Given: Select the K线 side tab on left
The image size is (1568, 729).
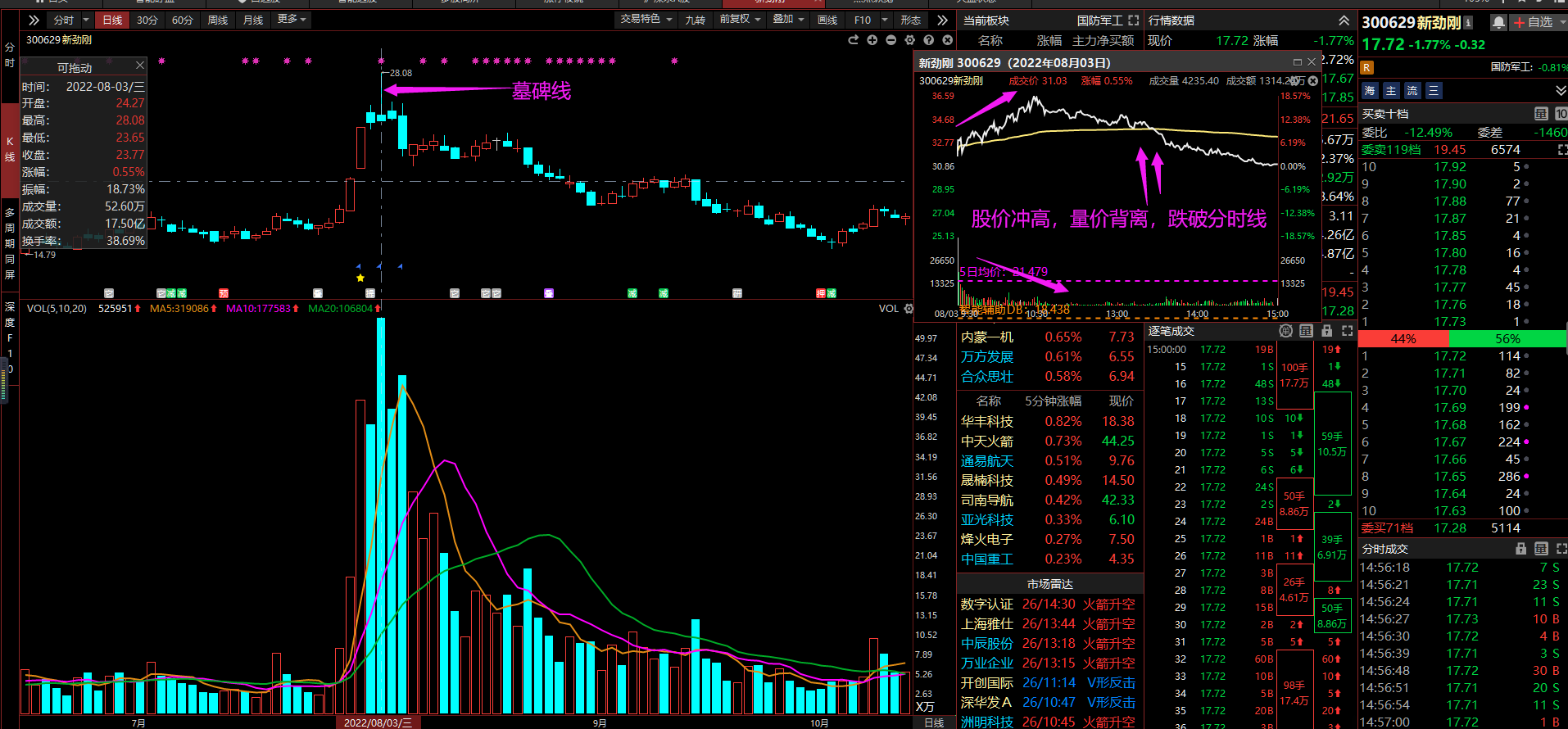Looking at the screenshot, I should 10,149.
